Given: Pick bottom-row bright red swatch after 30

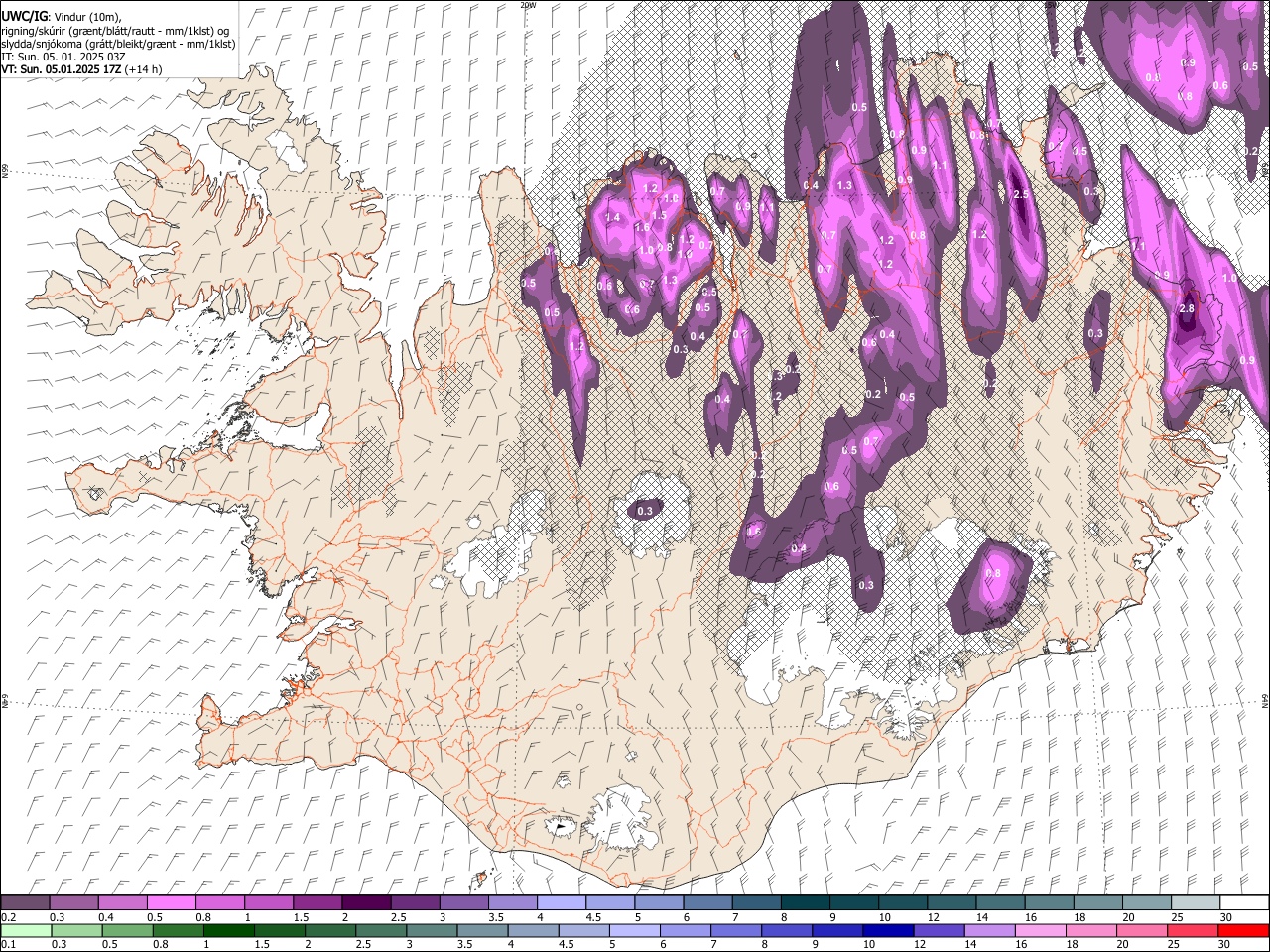Looking at the screenshot, I should [1244, 930].
